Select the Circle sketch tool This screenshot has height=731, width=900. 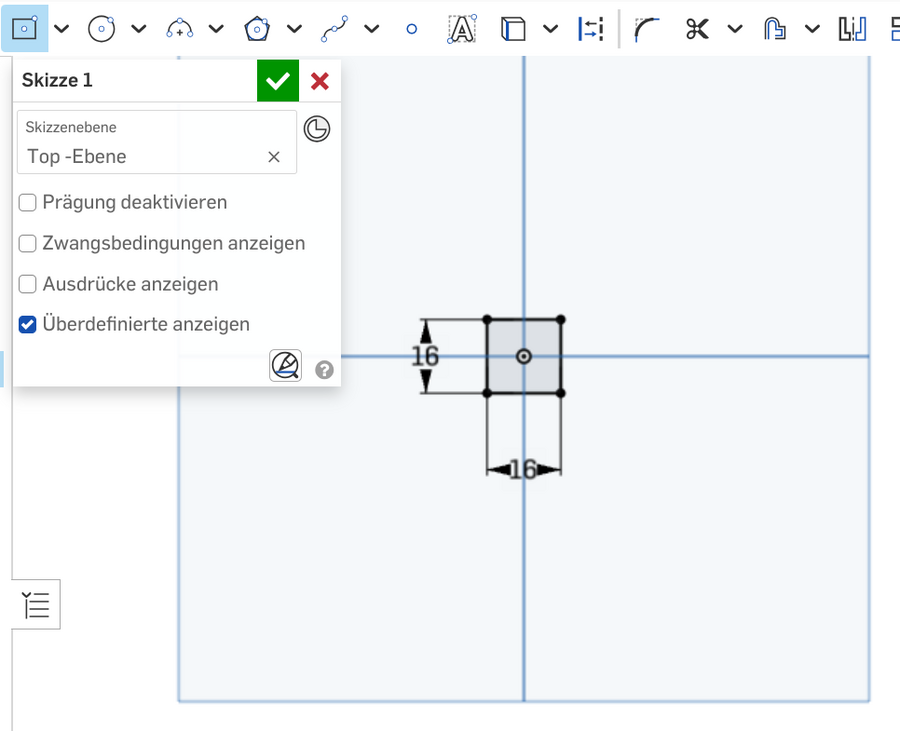click(102, 28)
